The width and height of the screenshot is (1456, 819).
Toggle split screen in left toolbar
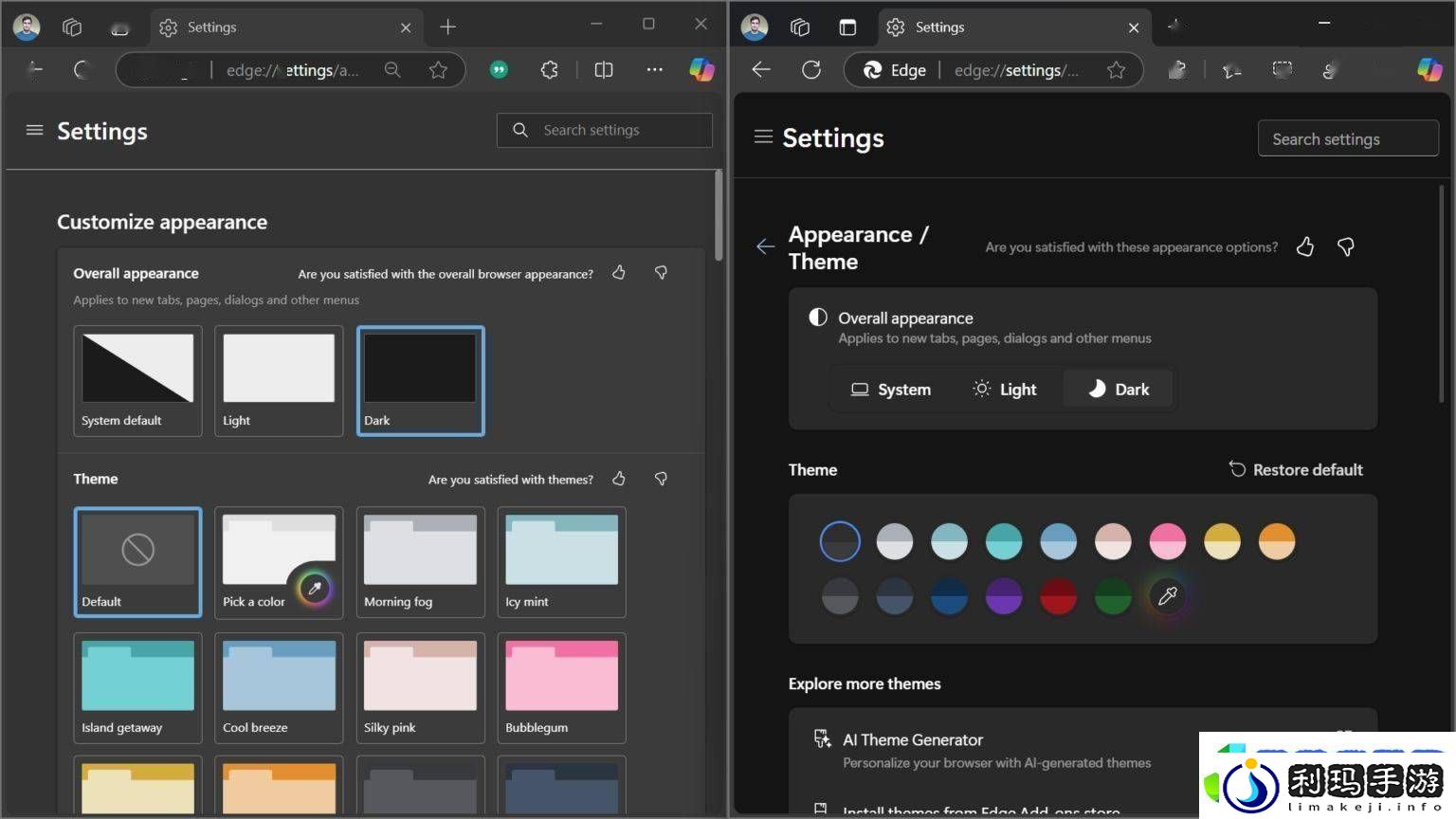(x=604, y=69)
